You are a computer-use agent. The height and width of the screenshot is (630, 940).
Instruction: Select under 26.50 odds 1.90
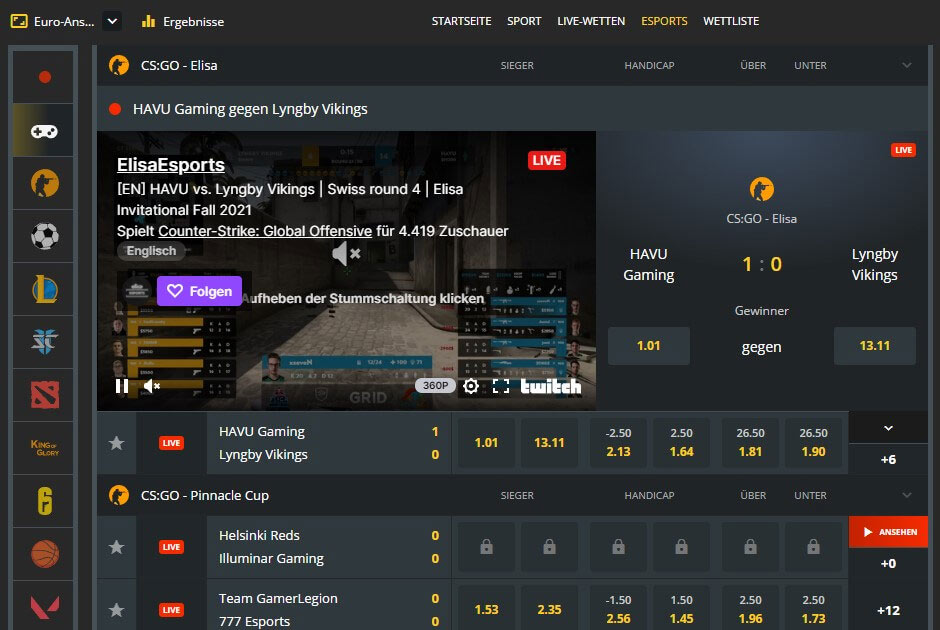coord(813,442)
